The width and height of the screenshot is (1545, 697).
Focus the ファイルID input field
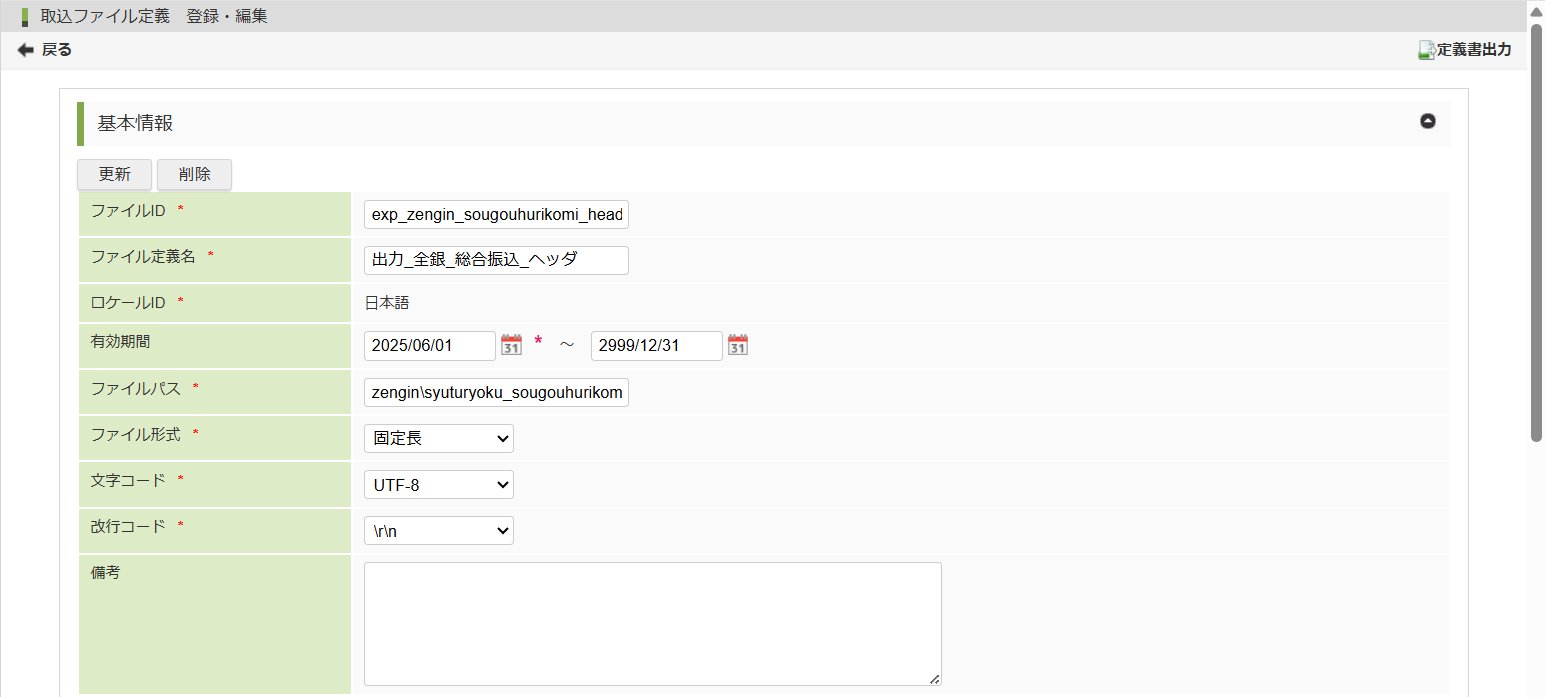pos(496,215)
